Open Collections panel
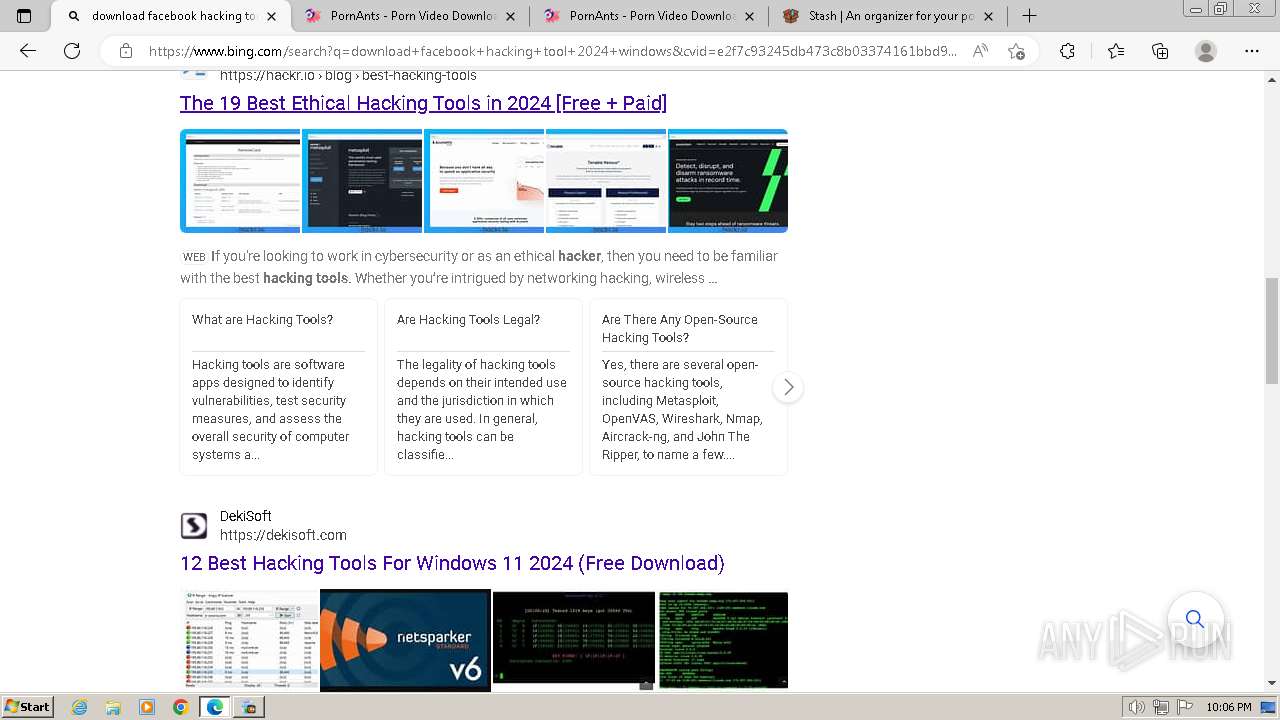This screenshot has width=1280, height=720. point(1160,51)
